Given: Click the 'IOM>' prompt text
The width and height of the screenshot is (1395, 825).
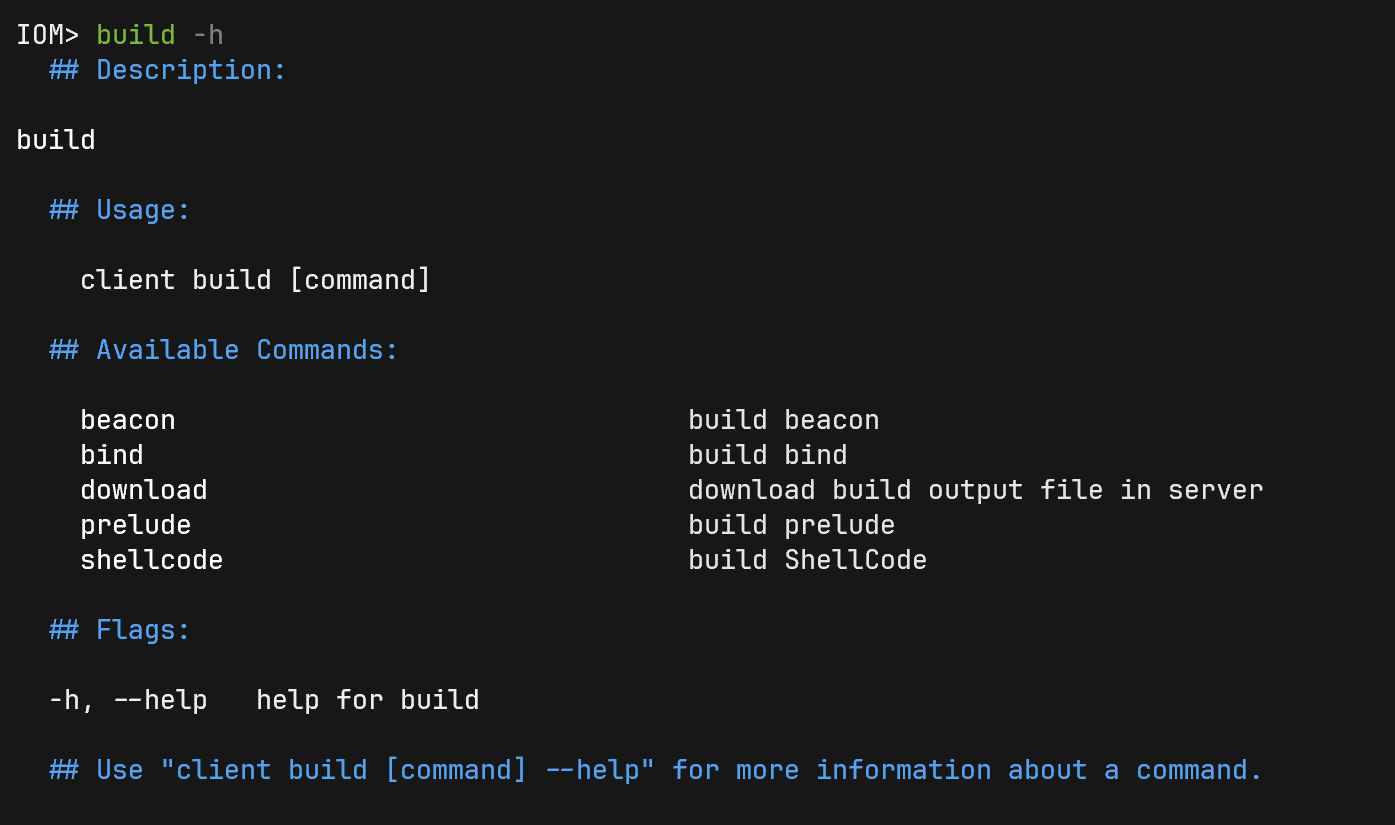Looking at the screenshot, I should [x=48, y=35].
